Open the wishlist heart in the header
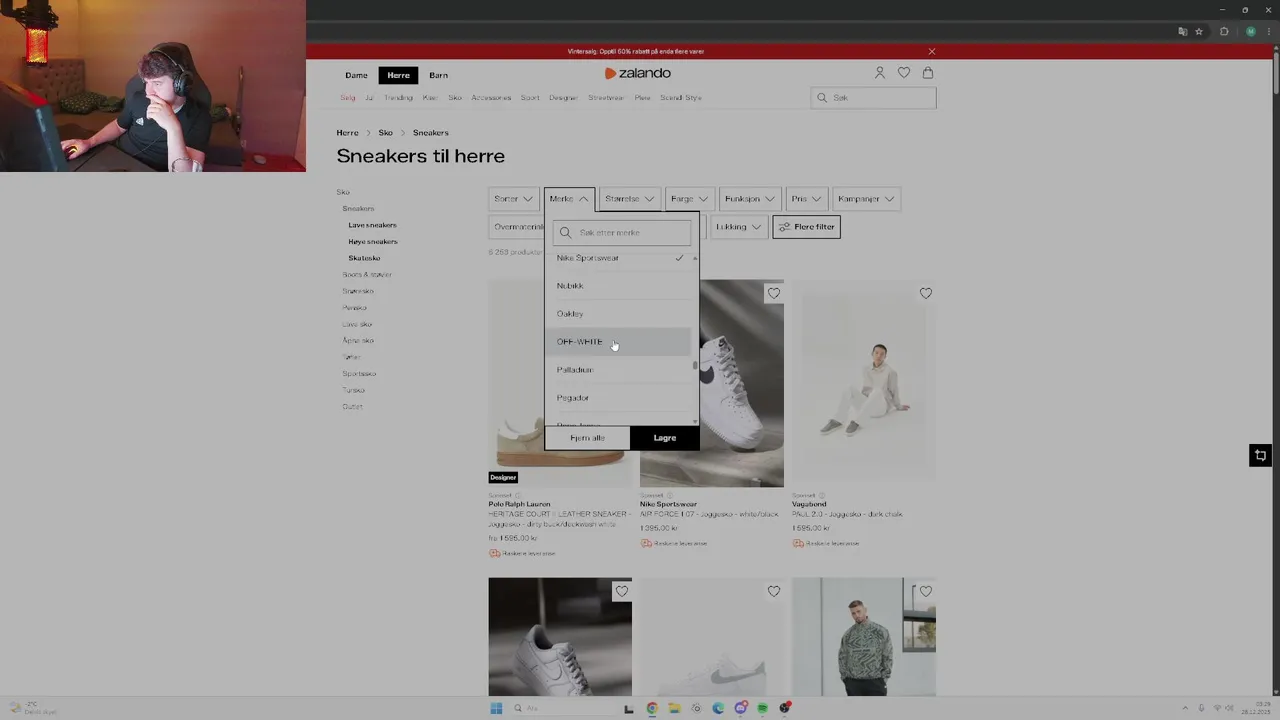This screenshot has width=1280, height=720. coord(904,73)
